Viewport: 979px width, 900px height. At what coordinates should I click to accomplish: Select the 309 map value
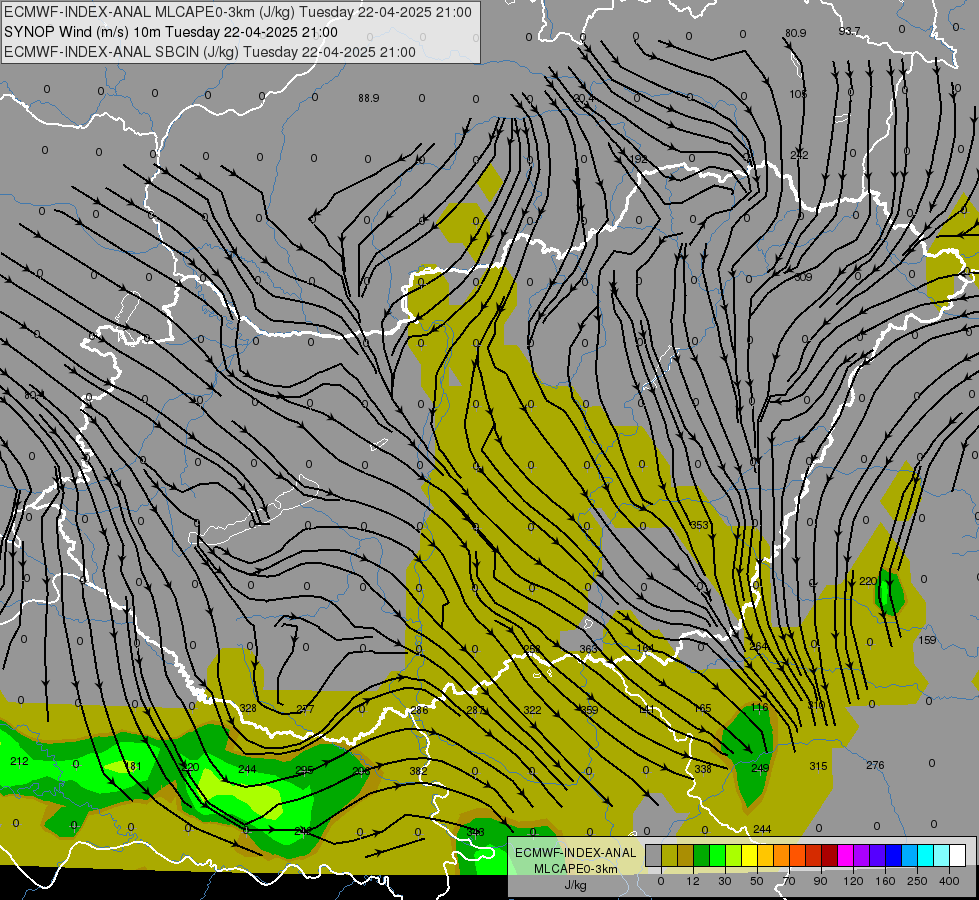[803, 277]
